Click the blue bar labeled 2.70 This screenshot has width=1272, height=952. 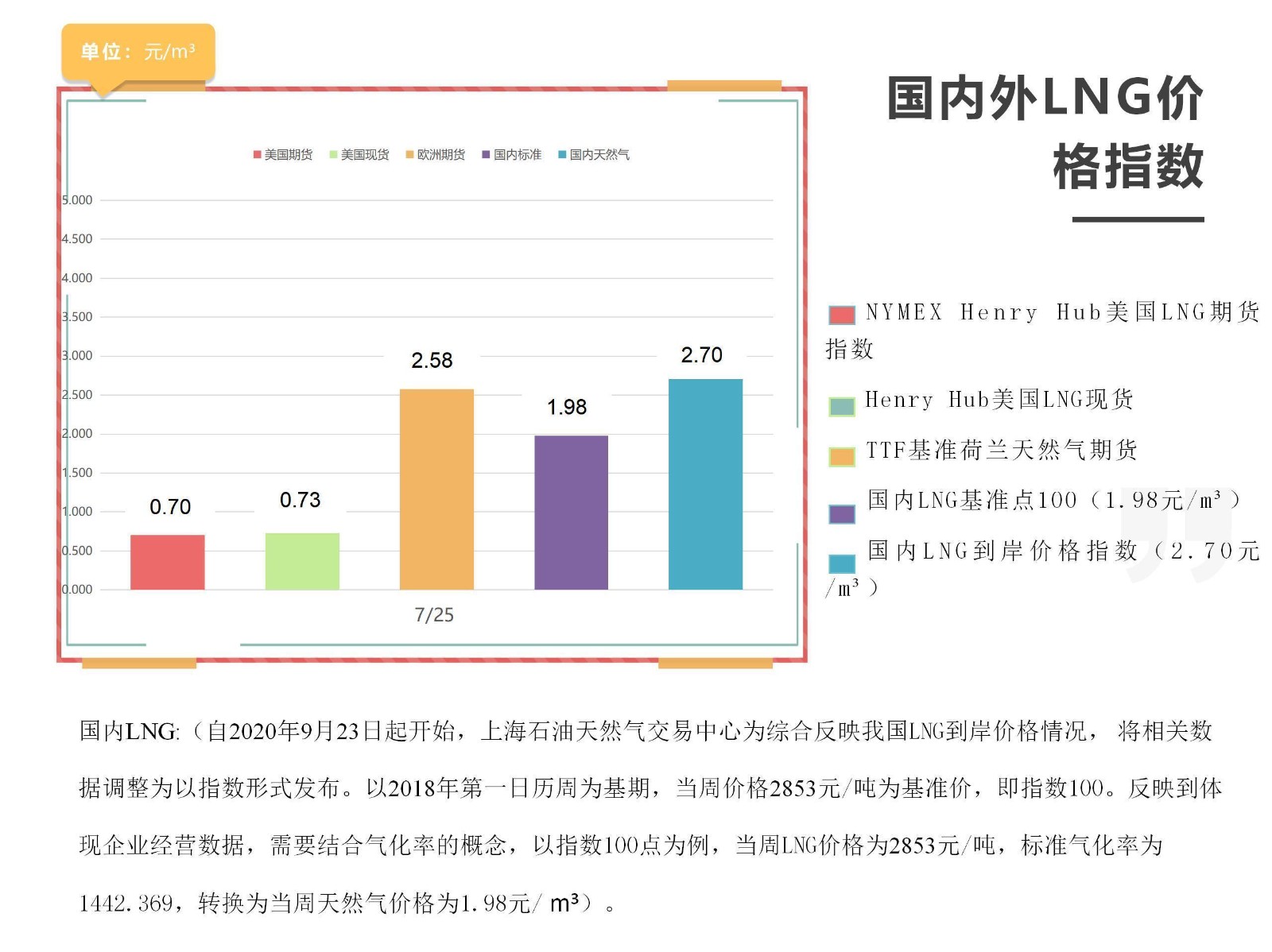(705, 484)
